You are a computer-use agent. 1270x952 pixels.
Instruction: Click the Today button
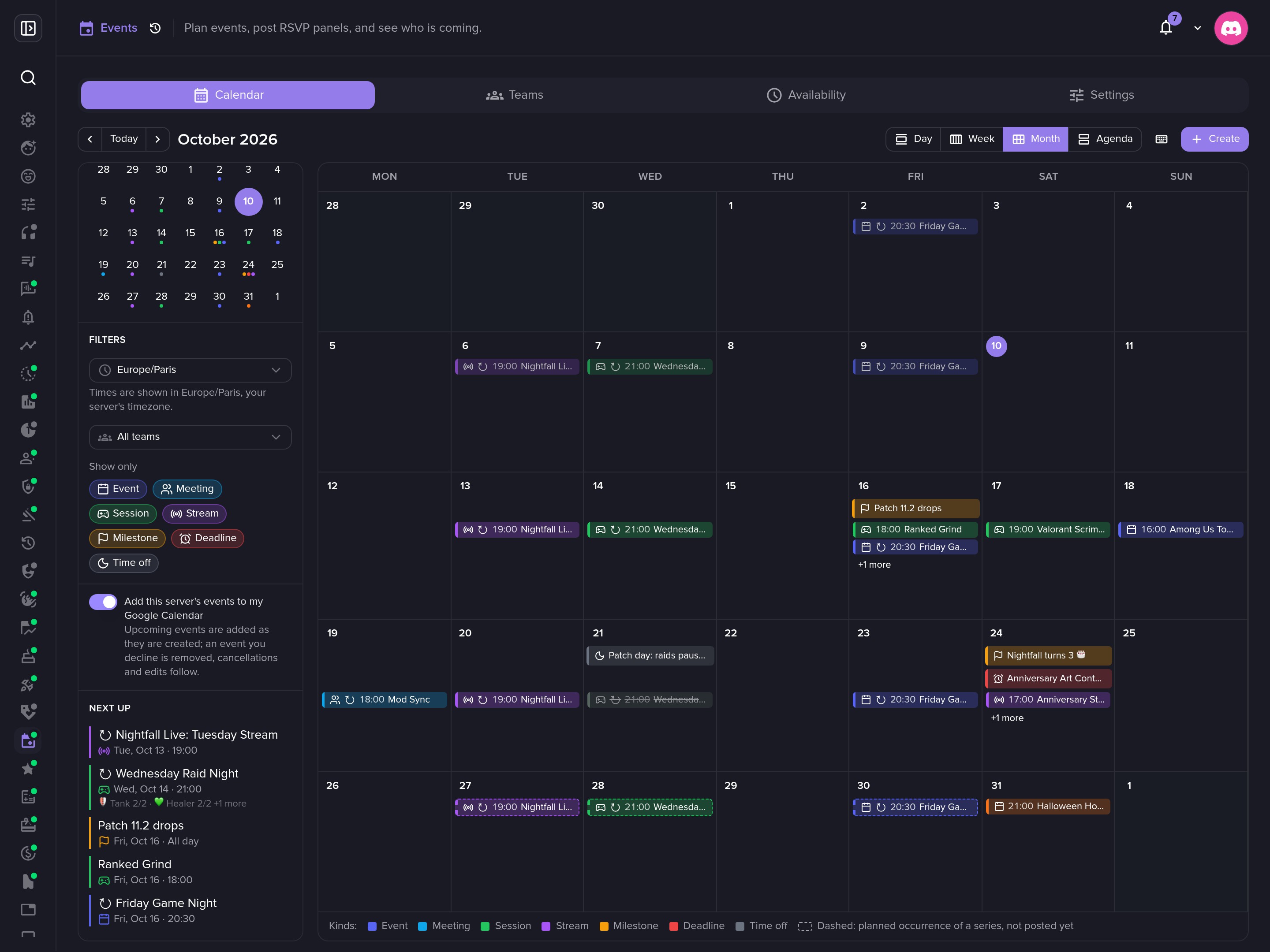[x=124, y=139]
